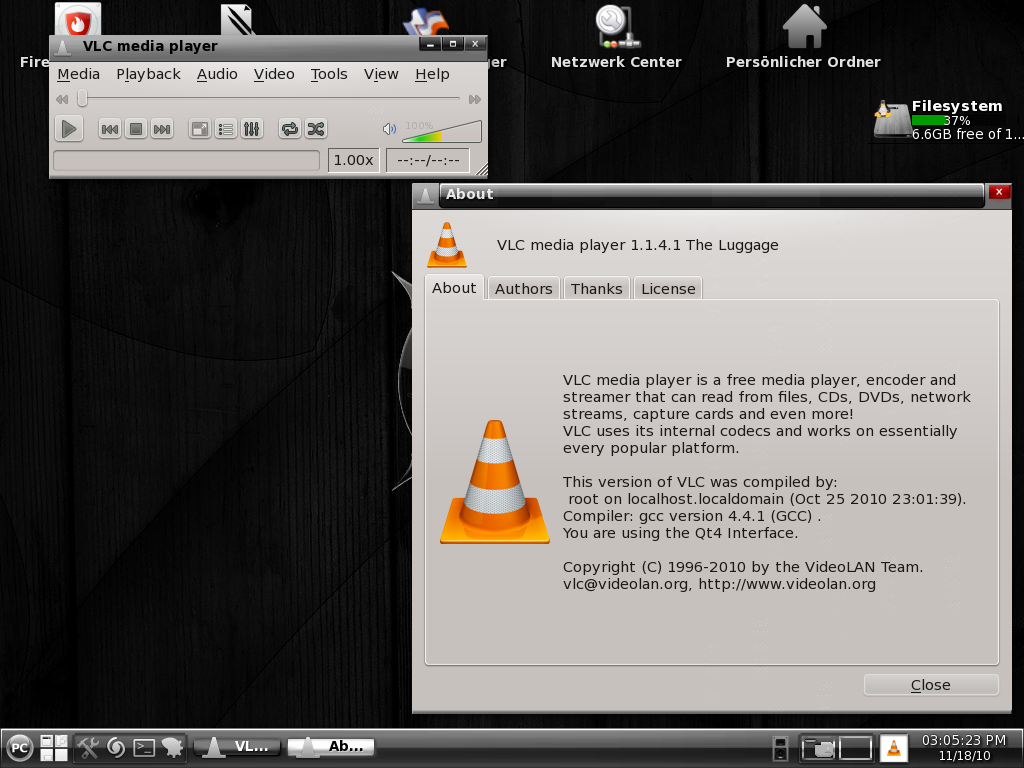Open the Media menu
The width and height of the screenshot is (1024, 768).
(78, 74)
